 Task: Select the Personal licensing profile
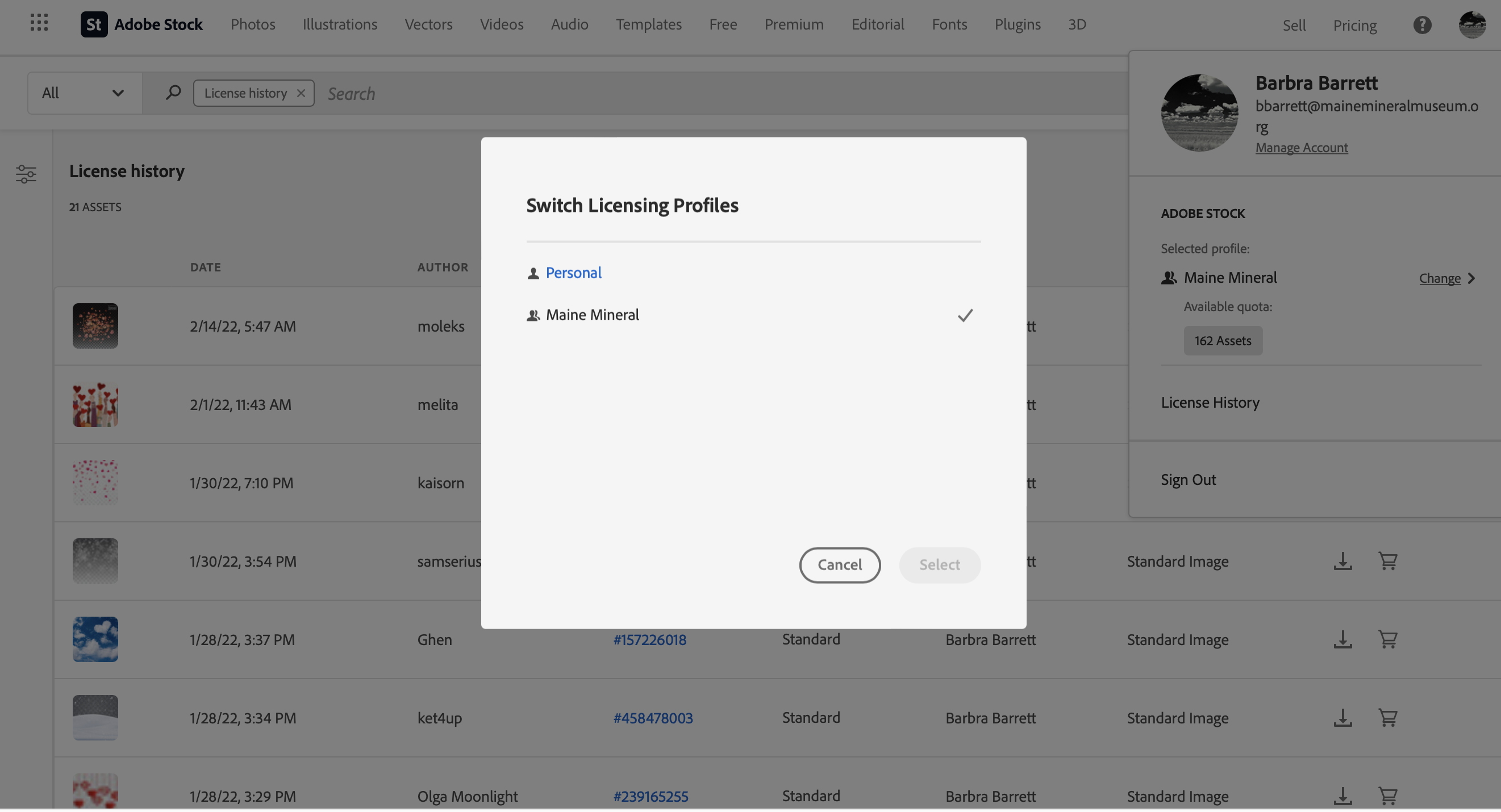click(x=573, y=272)
